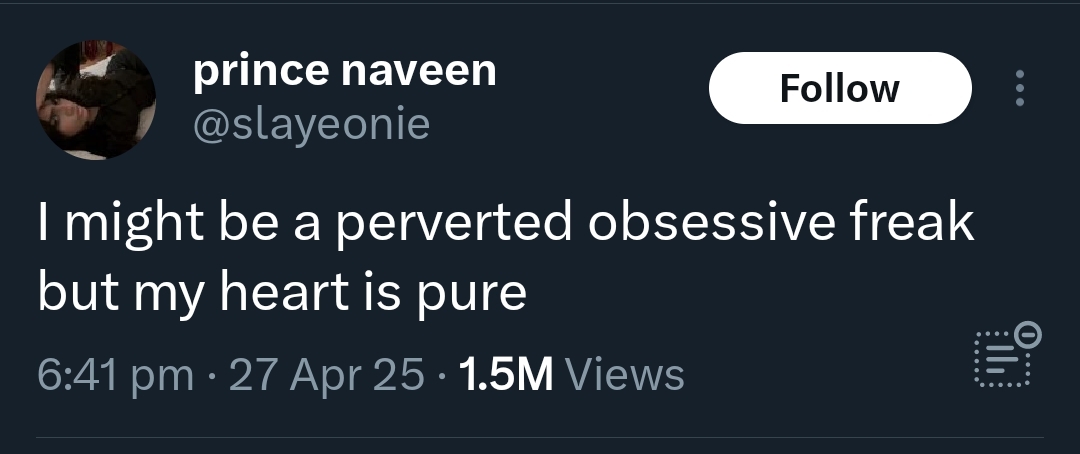Image resolution: width=1080 pixels, height=454 pixels.
Task: Click the word Views in tweet stats
Action: coord(625,375)
